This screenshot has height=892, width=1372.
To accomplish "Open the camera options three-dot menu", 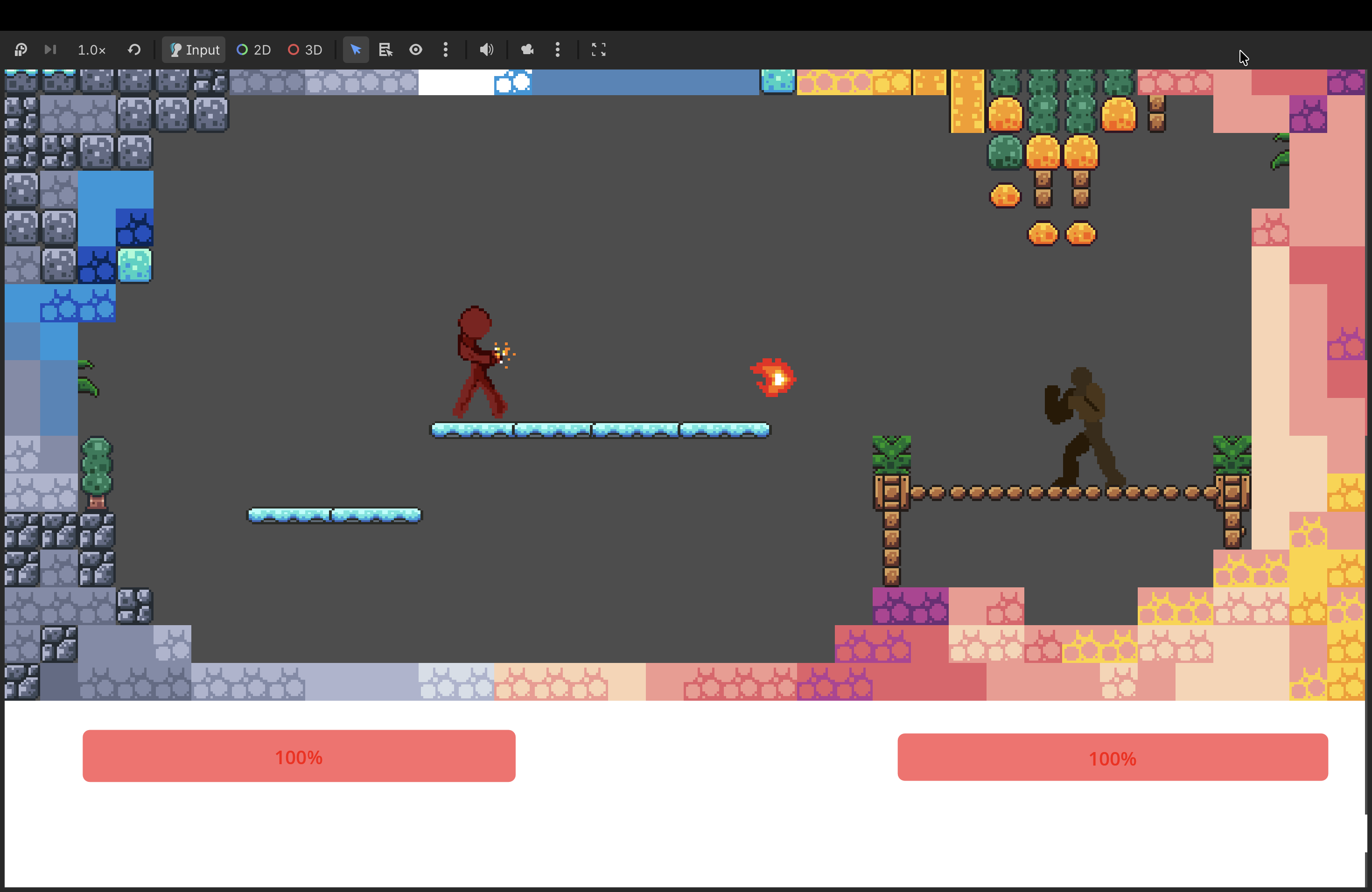I will [558, 50].
